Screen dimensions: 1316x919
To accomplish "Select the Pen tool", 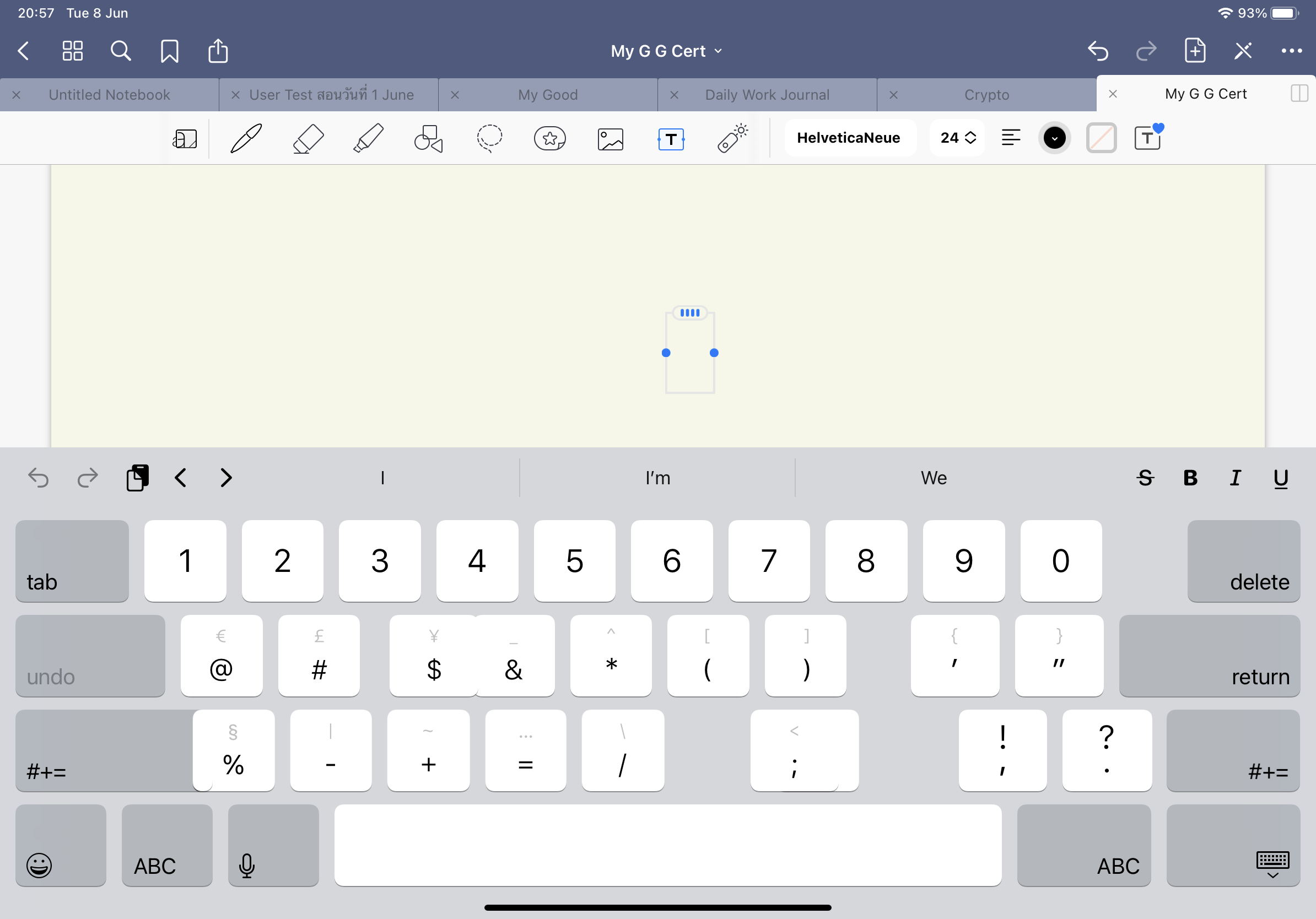I will pos(245,138).
